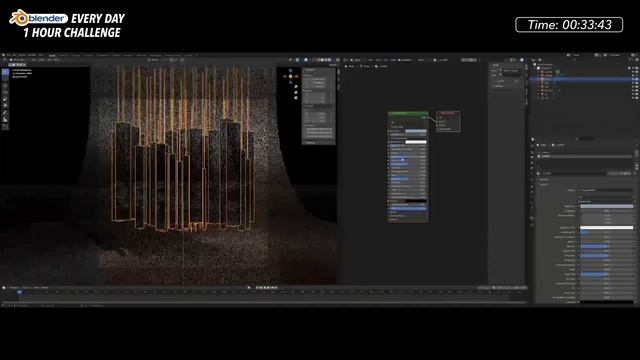Select the Select Box tool

pyautogui.click(x=5, y=72)
